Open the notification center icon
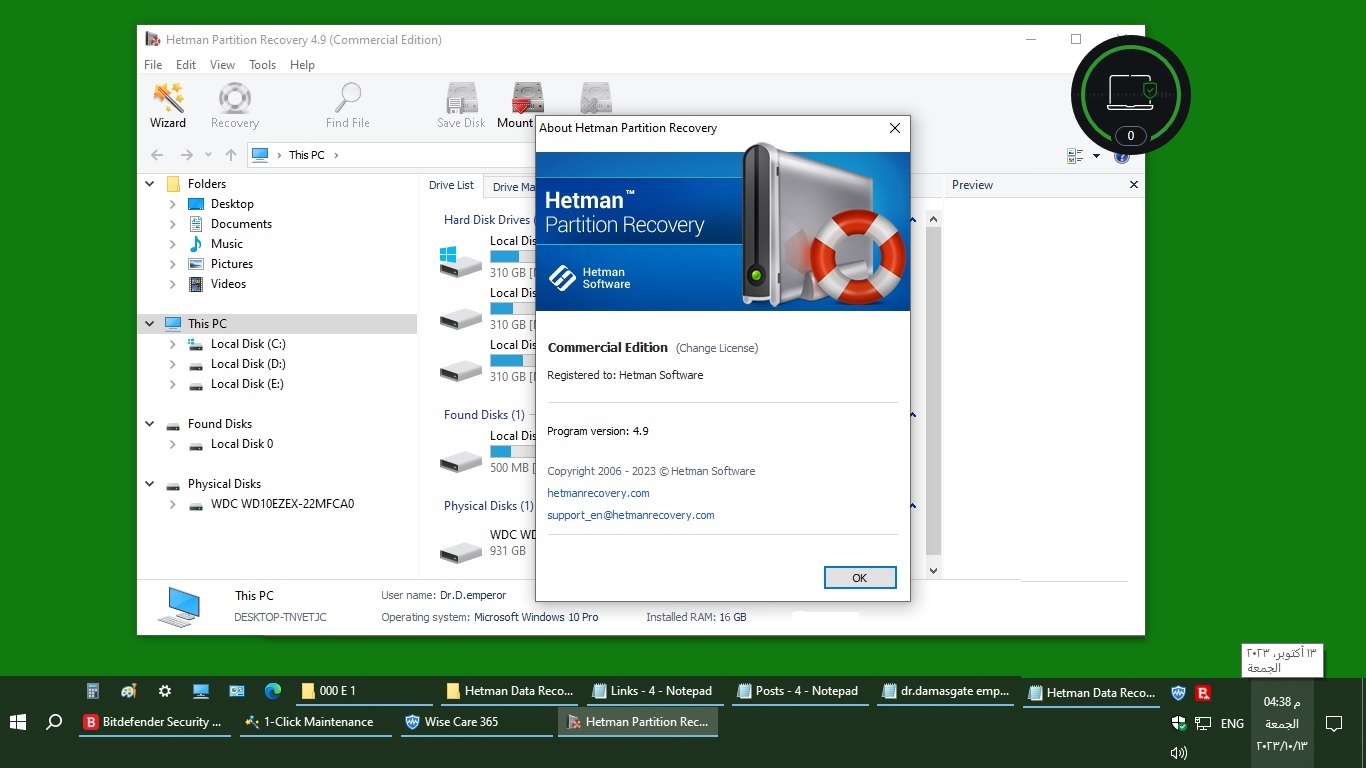1366x768 pixels. coord(1333,723)
